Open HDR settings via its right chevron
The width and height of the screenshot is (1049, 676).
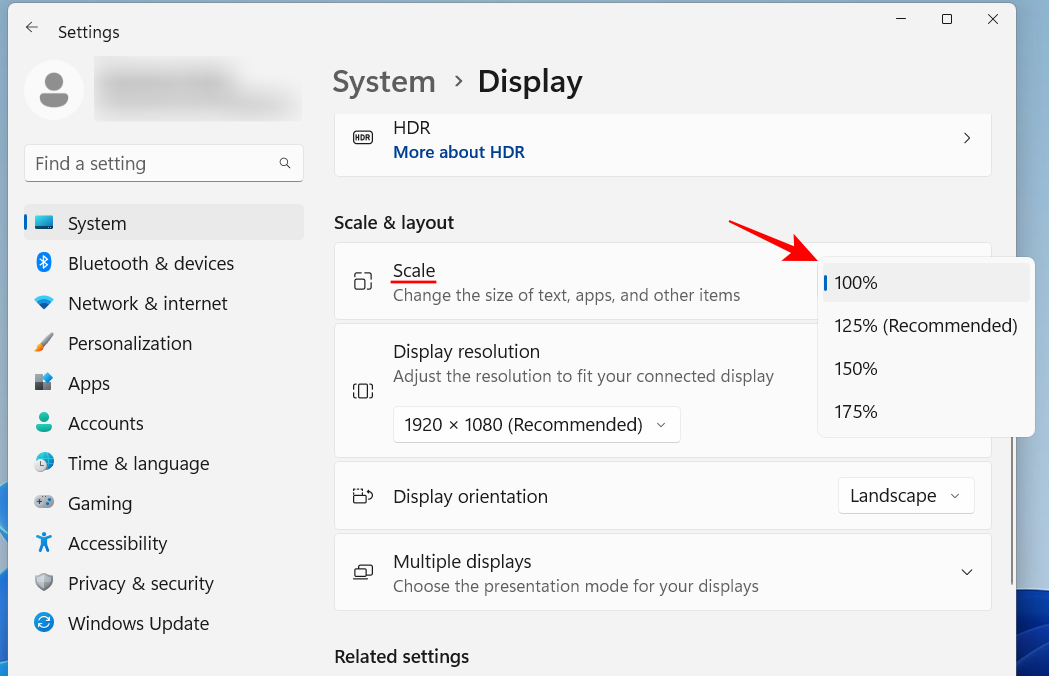click(967, 138)
